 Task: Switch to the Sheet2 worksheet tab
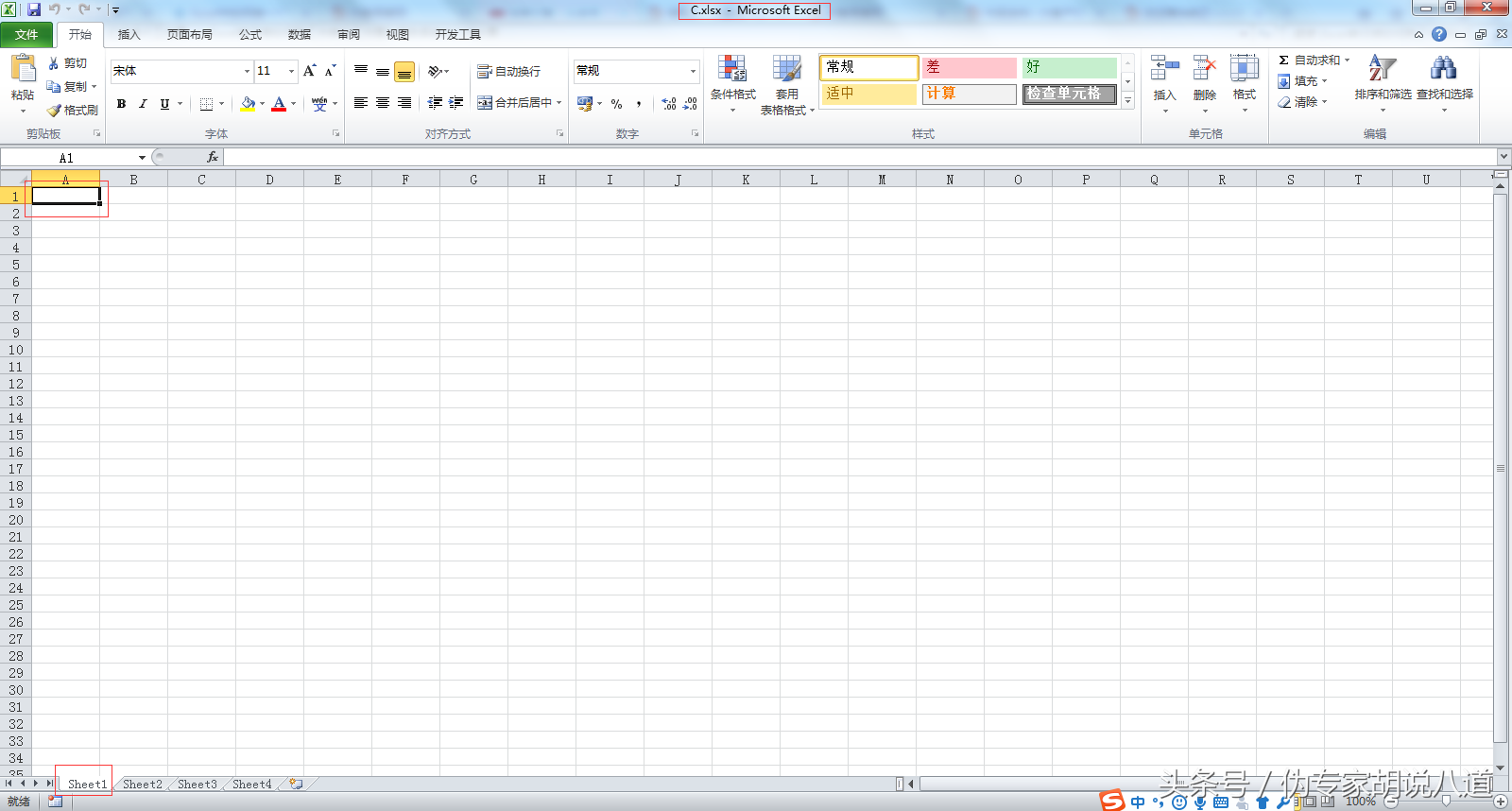(x=142, y=785)
